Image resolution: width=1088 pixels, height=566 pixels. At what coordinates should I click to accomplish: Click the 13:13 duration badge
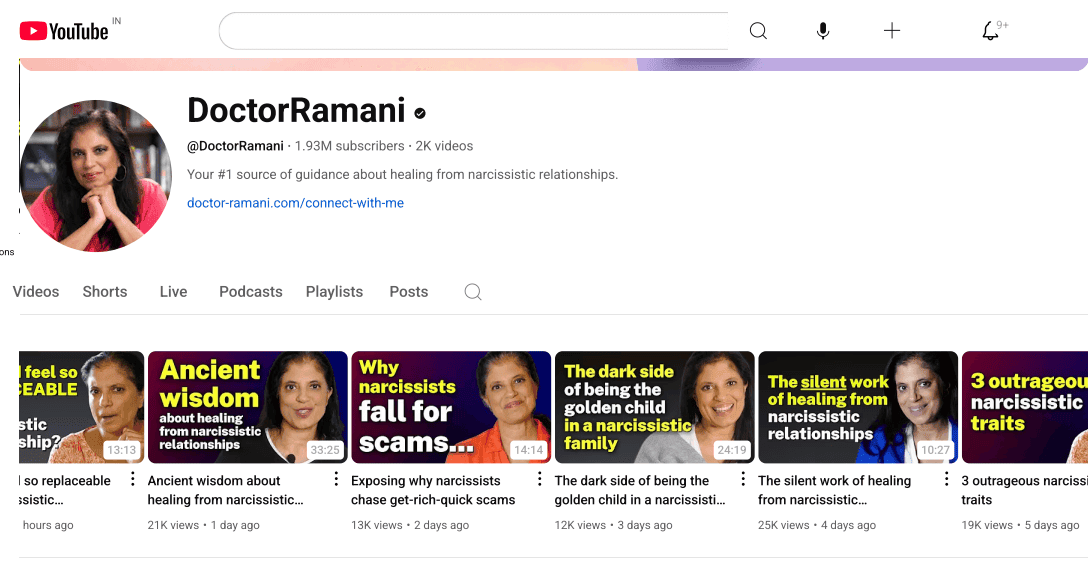pos(121,450)
